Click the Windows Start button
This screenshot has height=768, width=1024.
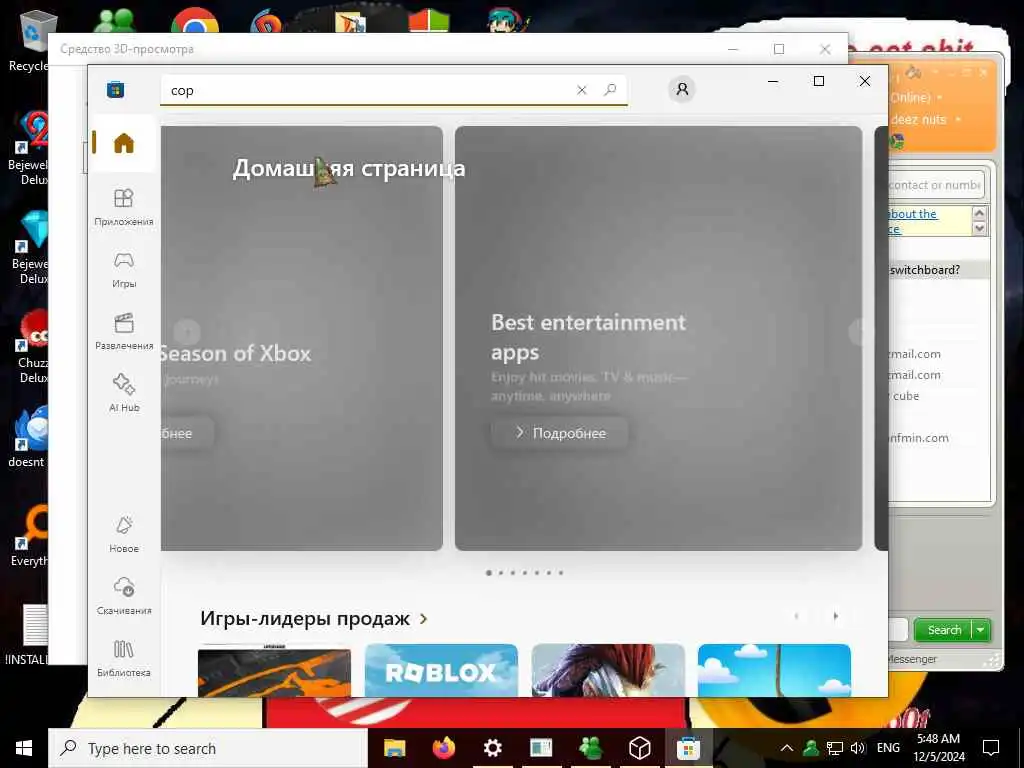(24, 748)
